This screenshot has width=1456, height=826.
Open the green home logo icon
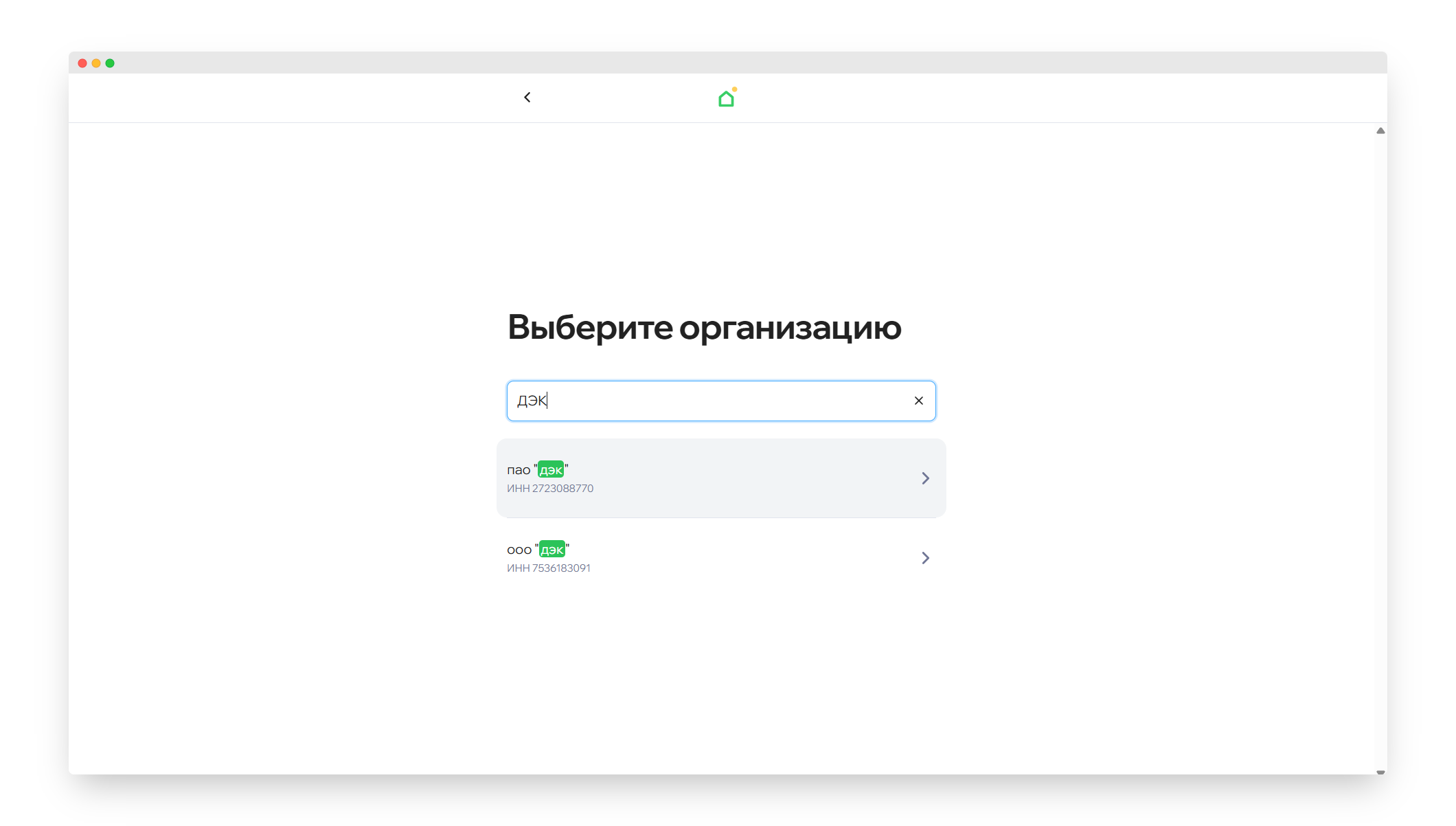tap(726, 99)
